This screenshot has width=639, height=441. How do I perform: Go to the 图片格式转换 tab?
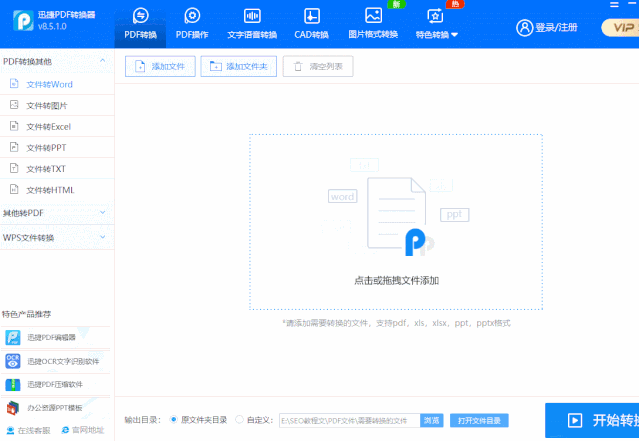point(373,24)
